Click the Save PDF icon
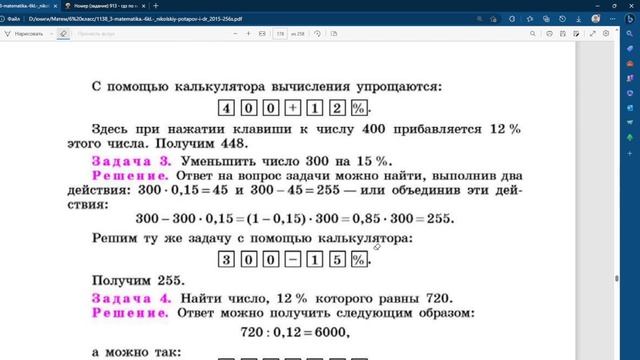Image resolution: width=640 pixels, height=360 pixels. [563, 34]
